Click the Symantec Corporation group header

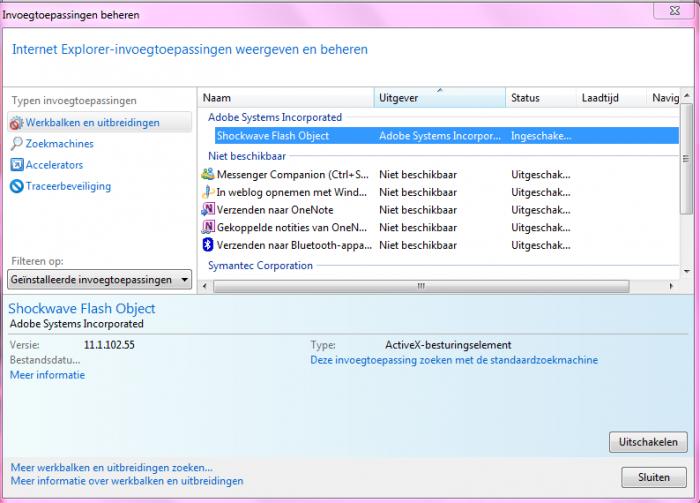(260, 266)
